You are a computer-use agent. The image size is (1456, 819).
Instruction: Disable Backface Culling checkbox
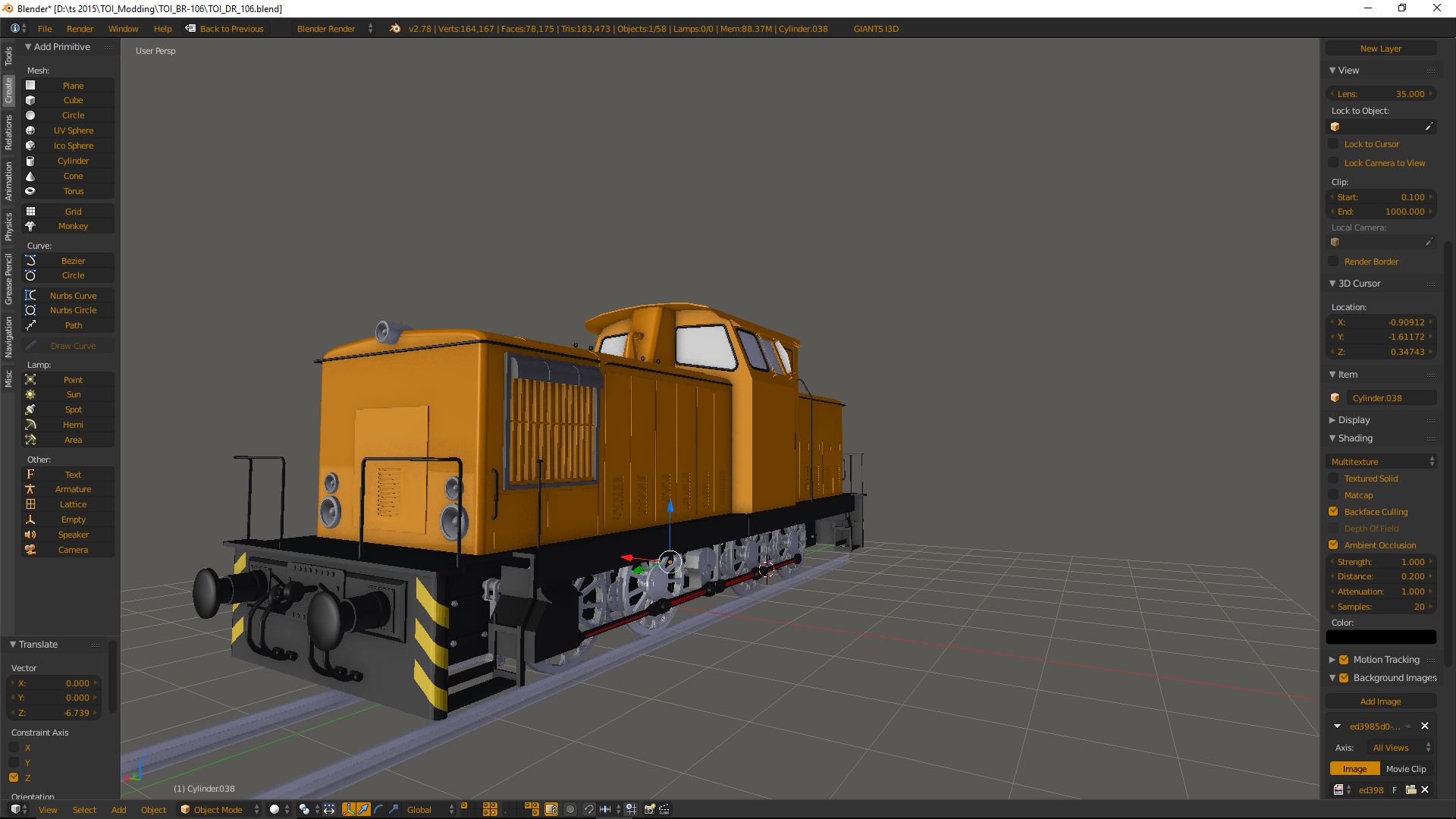click(1333, 512)
